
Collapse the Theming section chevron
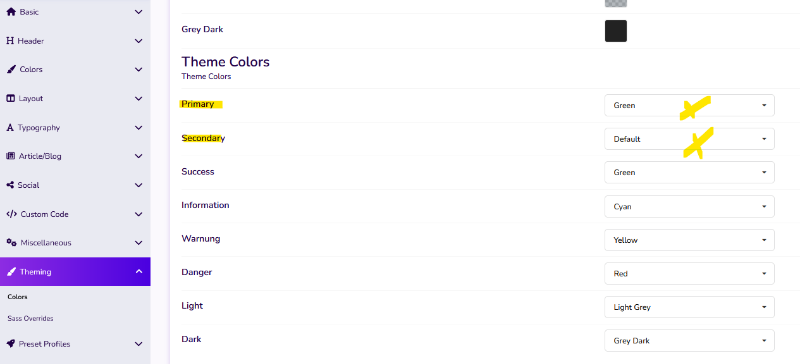click(x=139, y=272)
